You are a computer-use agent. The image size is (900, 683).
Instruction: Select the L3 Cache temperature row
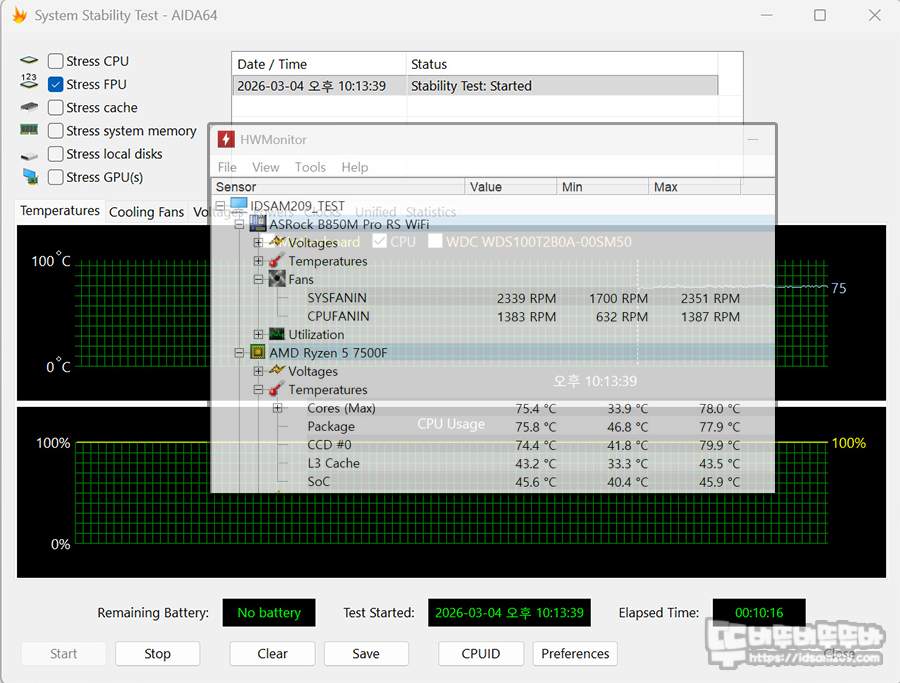click(x=492, y=463)
